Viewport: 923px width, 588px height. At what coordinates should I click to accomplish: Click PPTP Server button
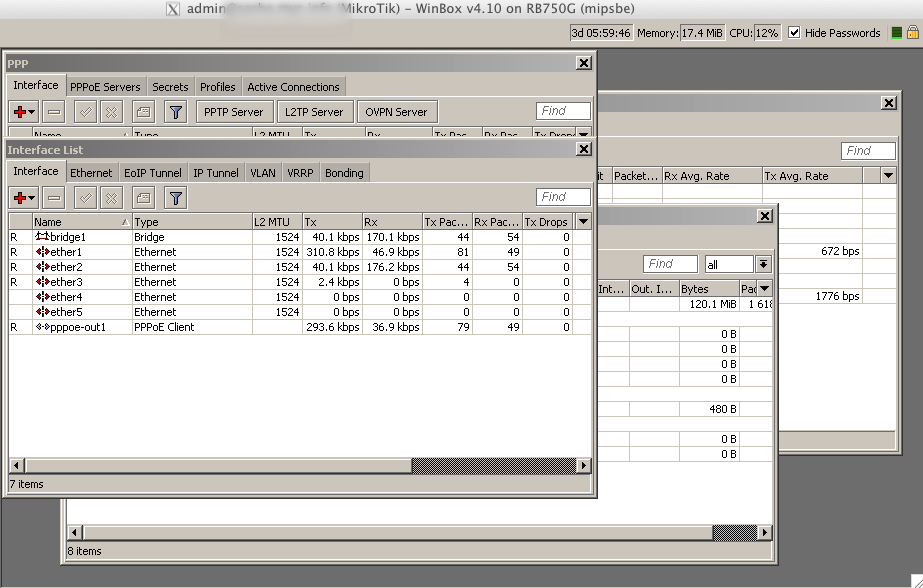click(x=234, y=112)
